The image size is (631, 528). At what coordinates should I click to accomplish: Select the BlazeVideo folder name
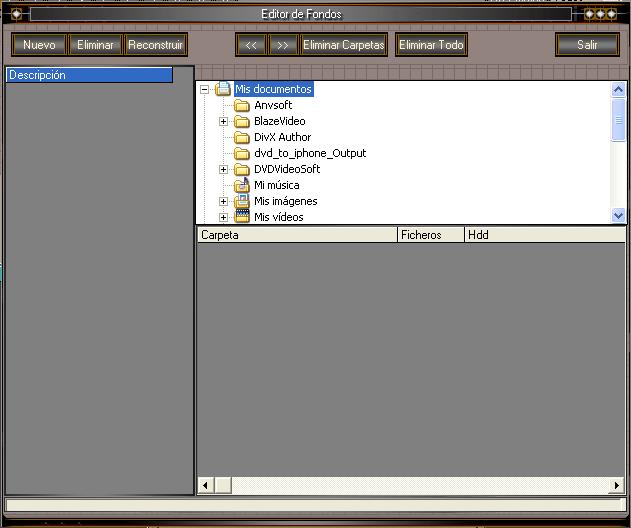click(280, 121)
